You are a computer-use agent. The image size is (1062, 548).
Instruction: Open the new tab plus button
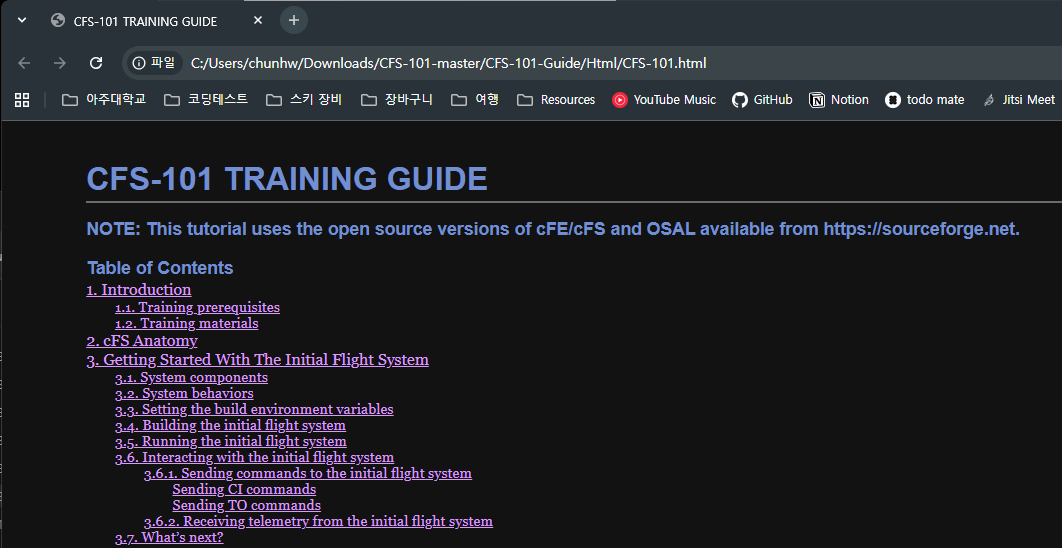pos(293,20)
